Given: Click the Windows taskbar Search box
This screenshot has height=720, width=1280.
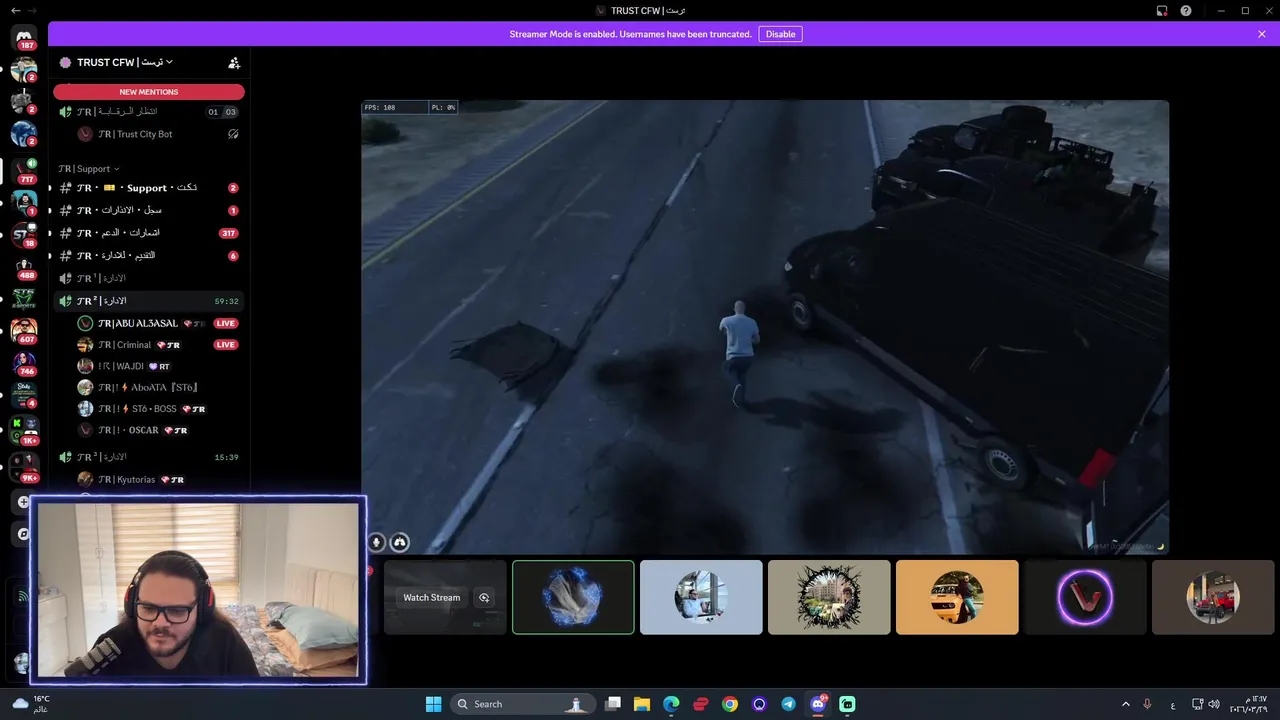Looking at the screenshot, I should [x=524, y=704].
